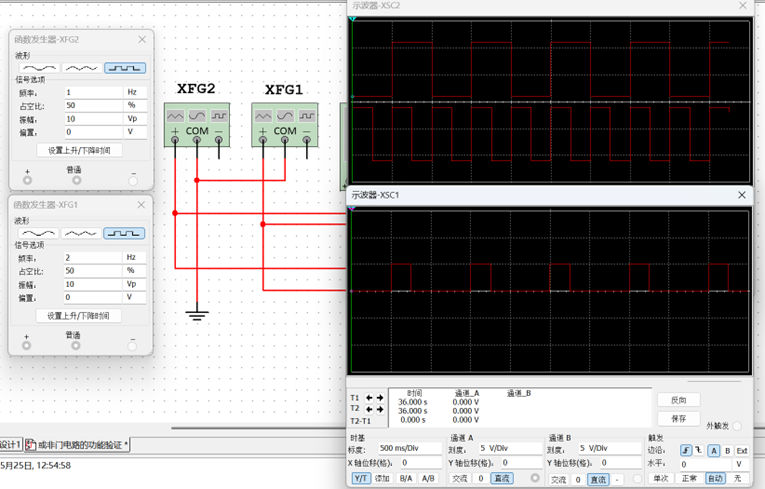The width and height of the screenshot is (765, 489).
Task: Open Hz frequency unit selector in XFG1
Action: [135, 257]
